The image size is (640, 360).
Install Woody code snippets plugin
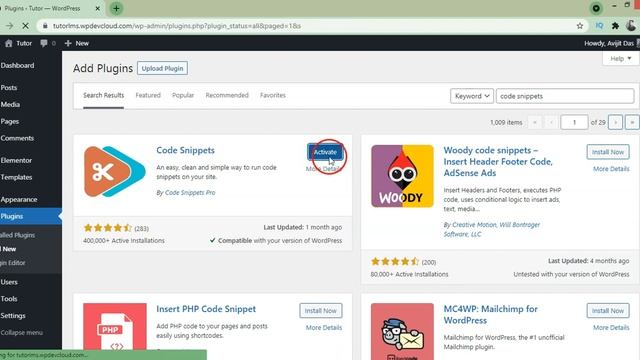click(608, 152)
